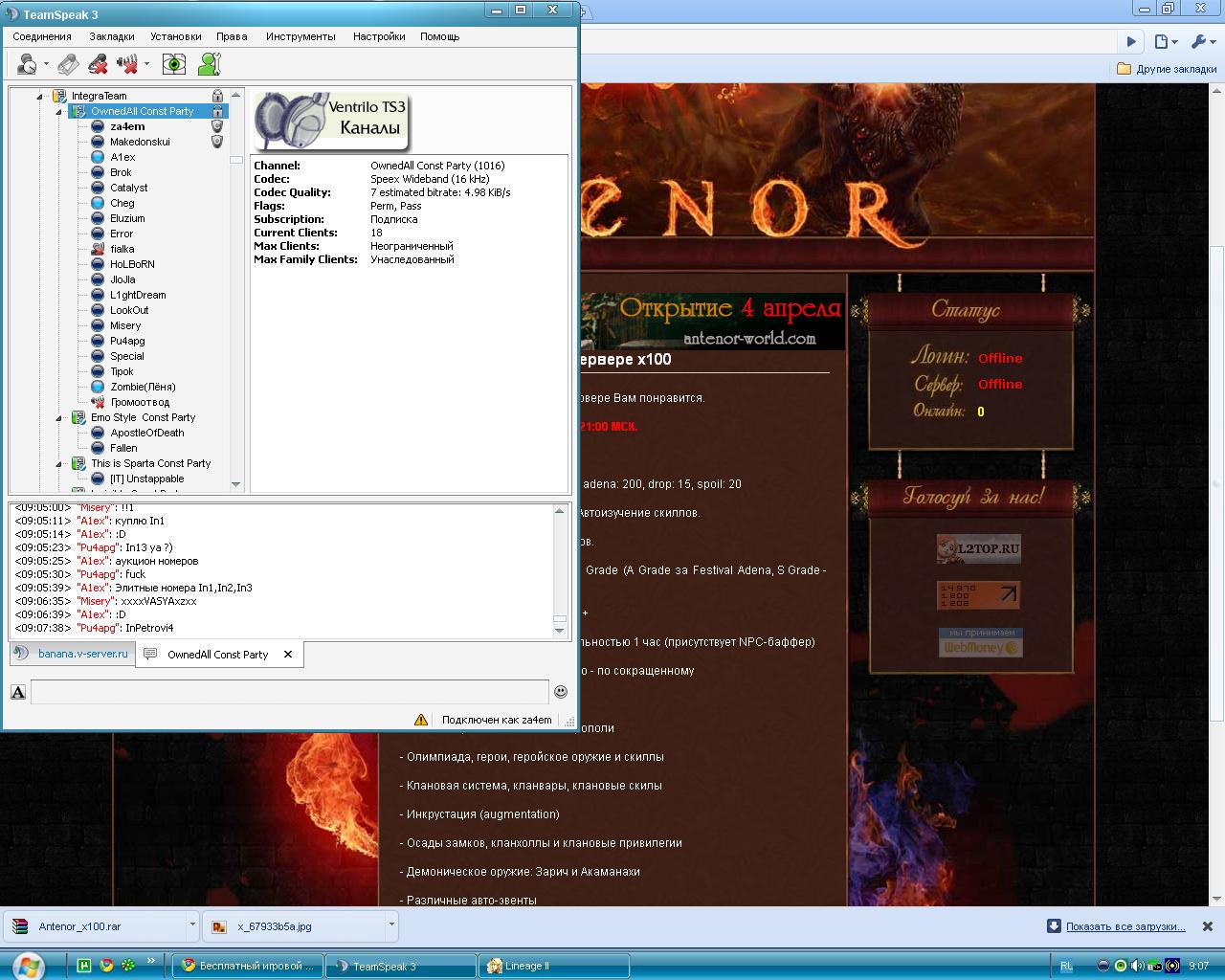Select user za4em in channel tree
This screenshot has width=1225, height=980.
pos(127,126)
